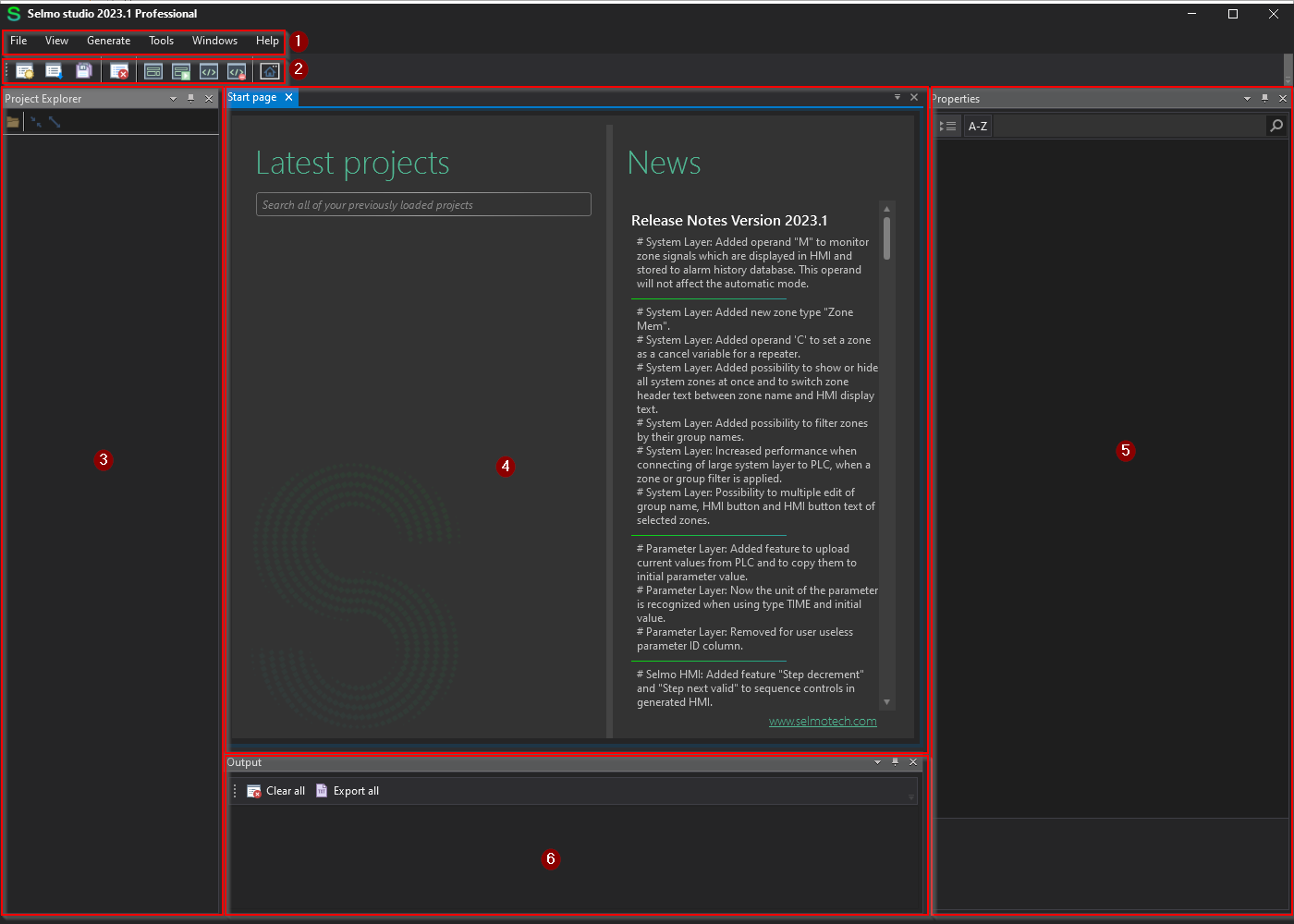Click the previously loaded projects search box
The height and width of the screenshot is (924, 1294).
click(x=423, y=204)
